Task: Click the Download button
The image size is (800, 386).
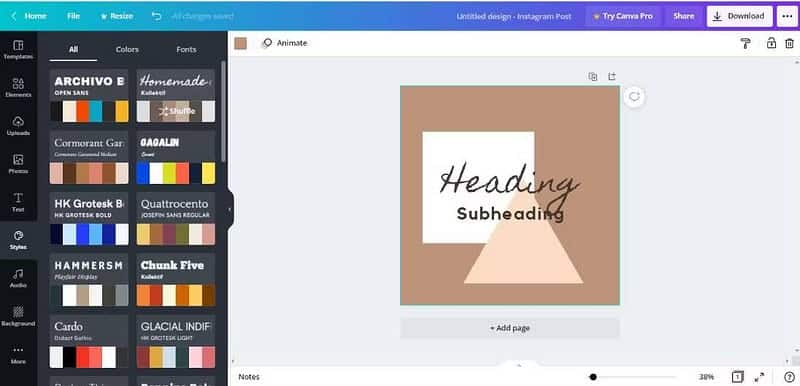Action: click(x=739, y=16)
